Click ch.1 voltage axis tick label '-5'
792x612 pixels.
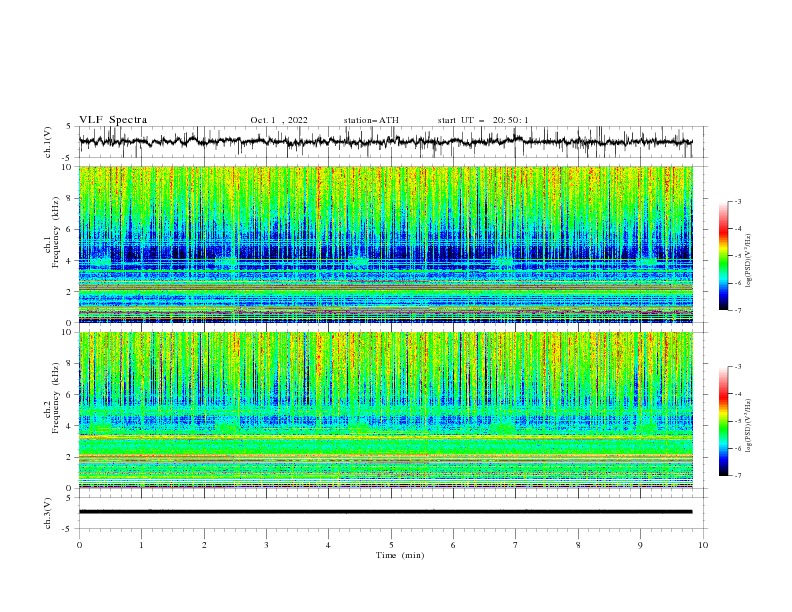(x=68, y=158)
